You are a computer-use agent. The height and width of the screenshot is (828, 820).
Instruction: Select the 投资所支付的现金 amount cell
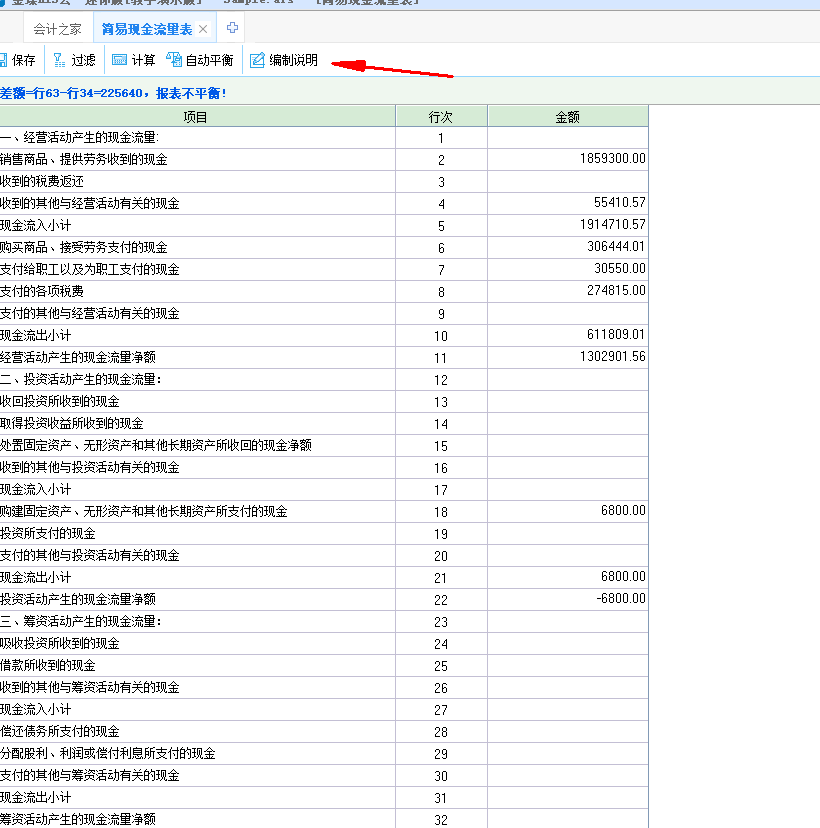(x=567, y=533)
